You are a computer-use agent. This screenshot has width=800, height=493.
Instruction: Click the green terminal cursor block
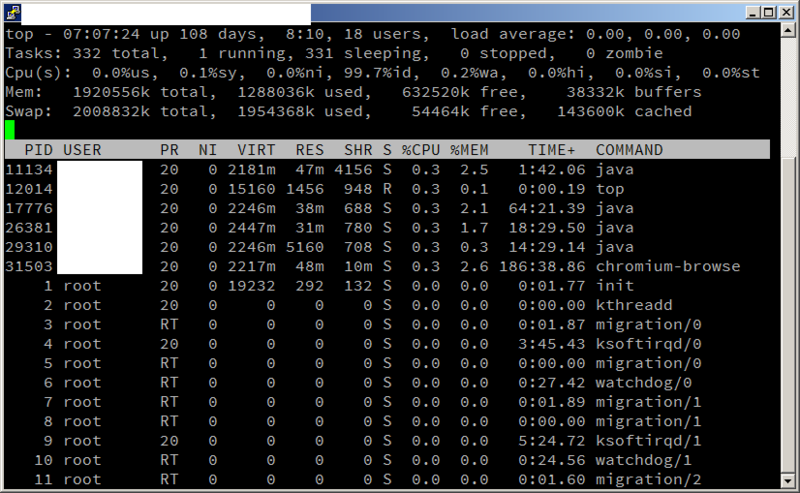[x=10, y=130]
